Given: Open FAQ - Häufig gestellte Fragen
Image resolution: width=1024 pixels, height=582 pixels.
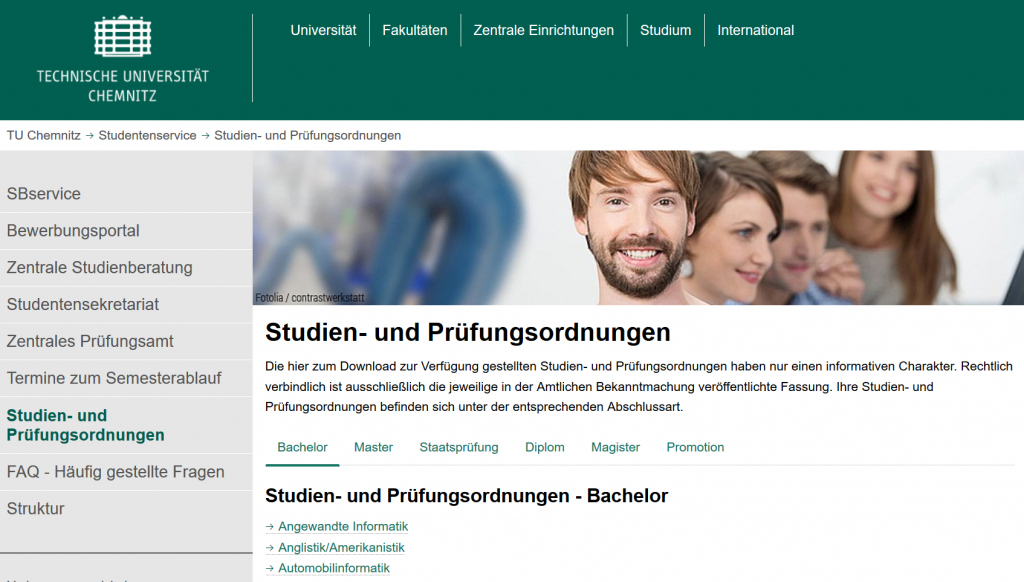Looking at the screenshot, I should 126,472.
